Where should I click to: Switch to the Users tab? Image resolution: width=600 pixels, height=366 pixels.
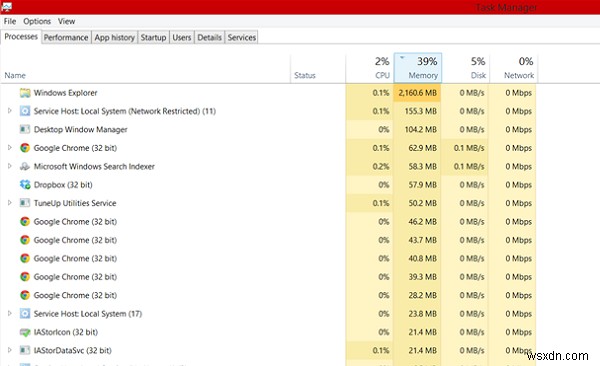coord(181,38)
